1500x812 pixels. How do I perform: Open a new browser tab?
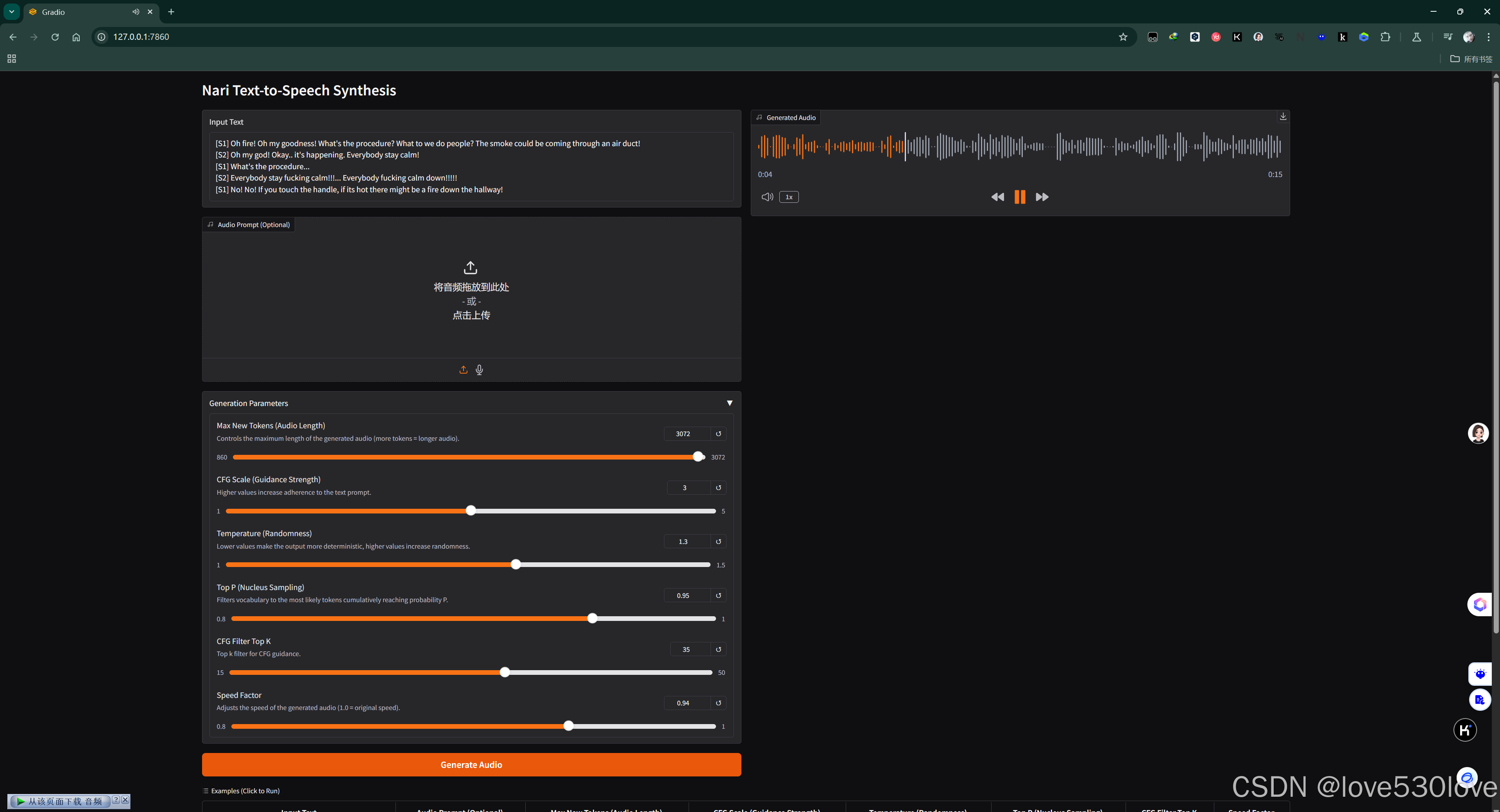pyautogui.click(x=171, y=12)
